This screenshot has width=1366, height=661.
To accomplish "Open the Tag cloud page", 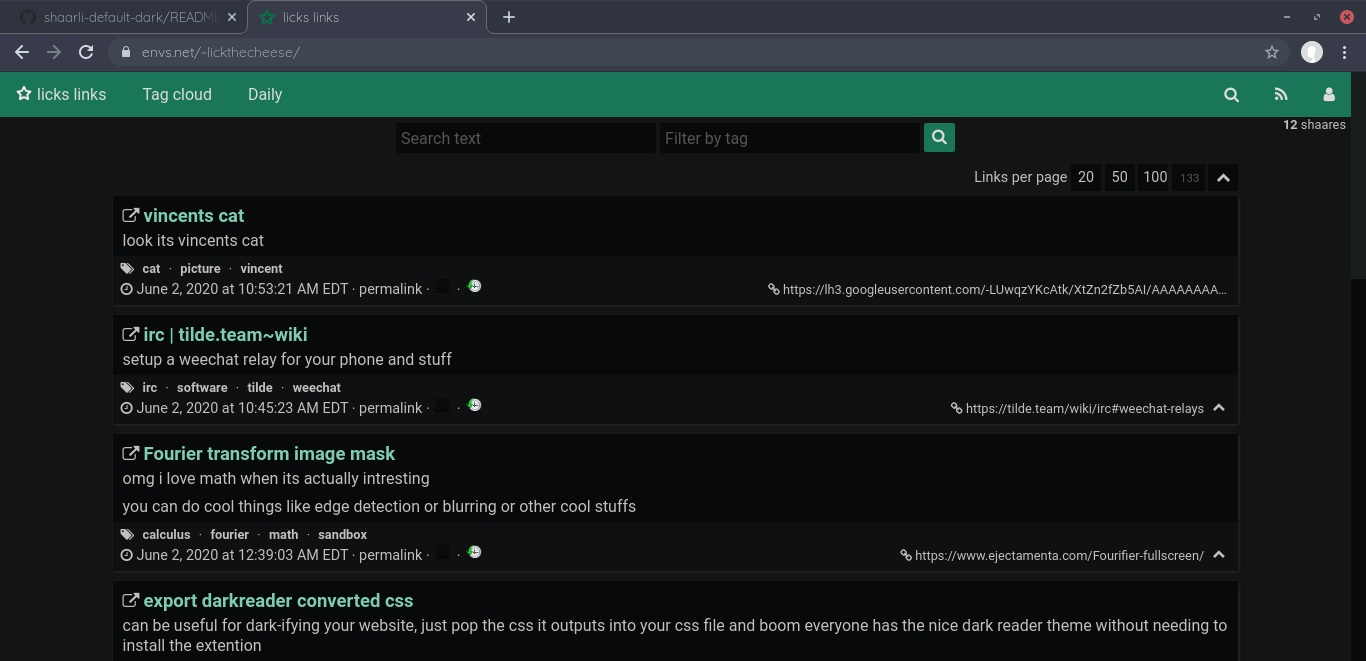I will [177, 95].
